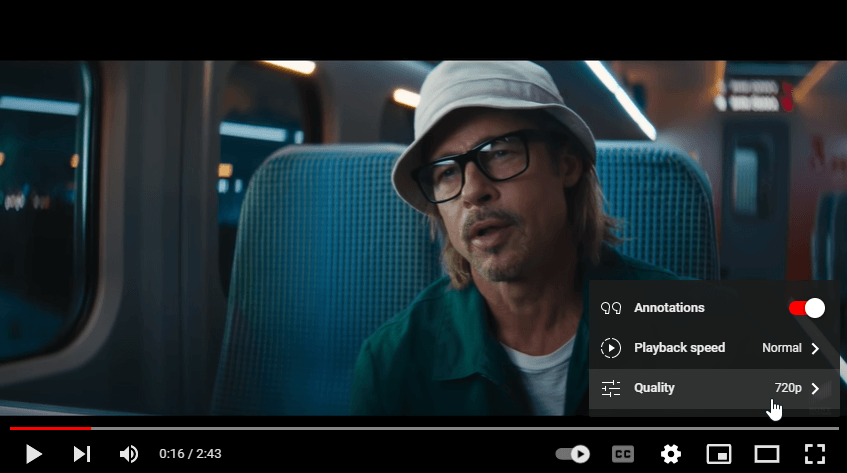The height and width of the screenshot is (473, 847).
Task: Click the 720p quality value
Action: click(x=788, y=388)
